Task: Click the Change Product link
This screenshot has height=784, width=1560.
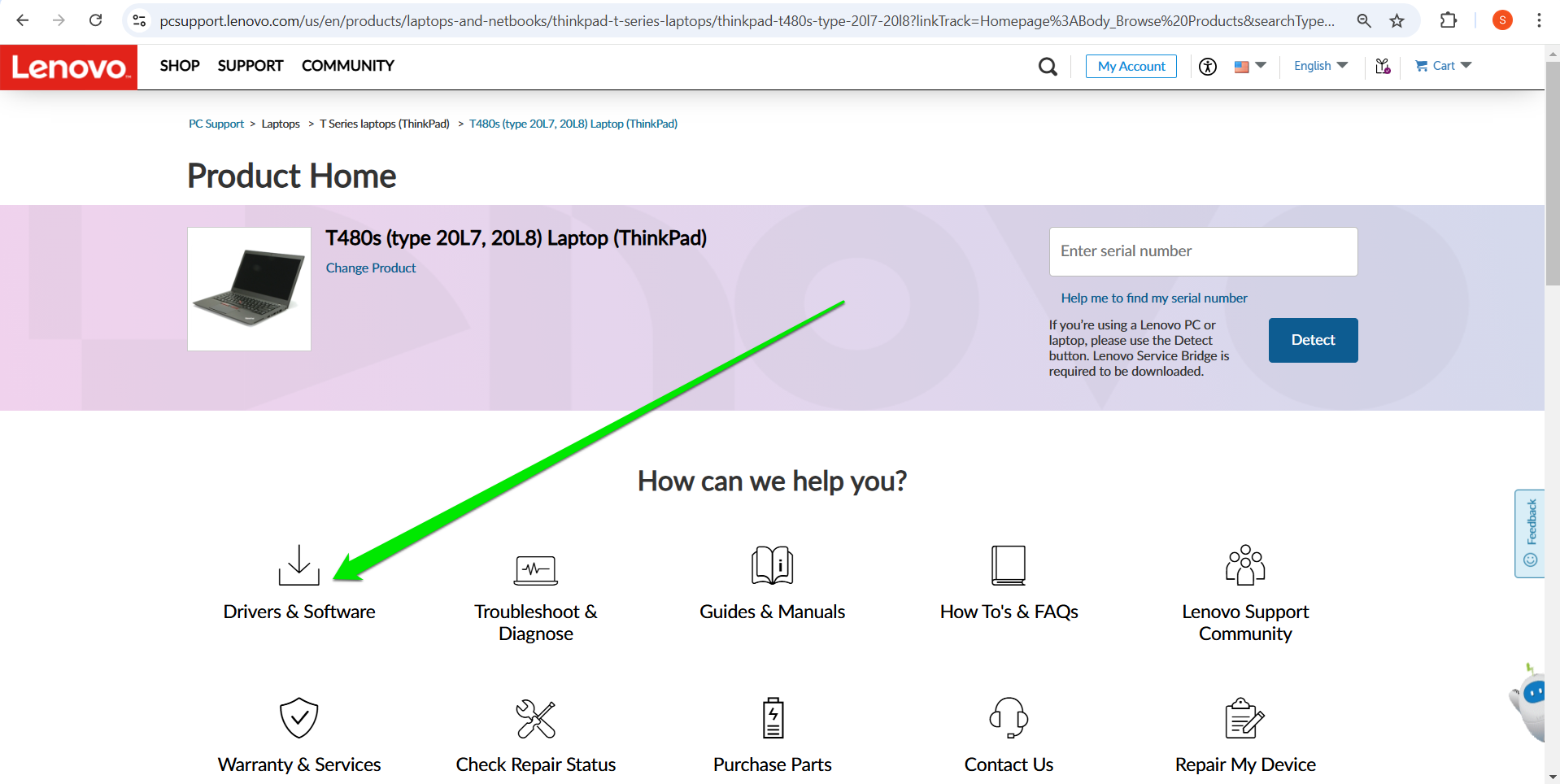Action: (x=371, y=268)
